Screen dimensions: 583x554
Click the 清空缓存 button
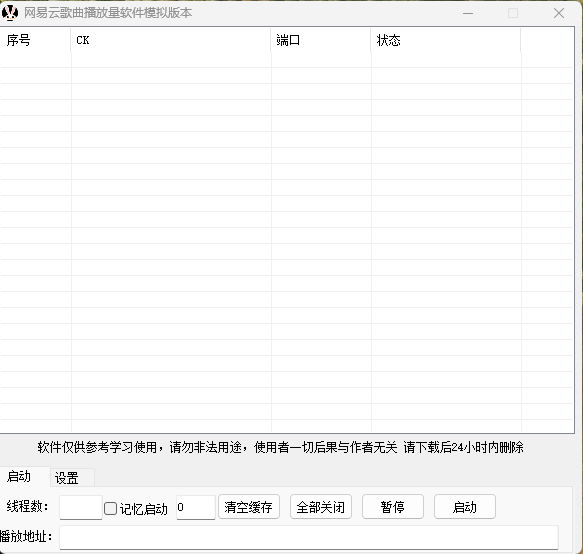(x=249, y=507)
